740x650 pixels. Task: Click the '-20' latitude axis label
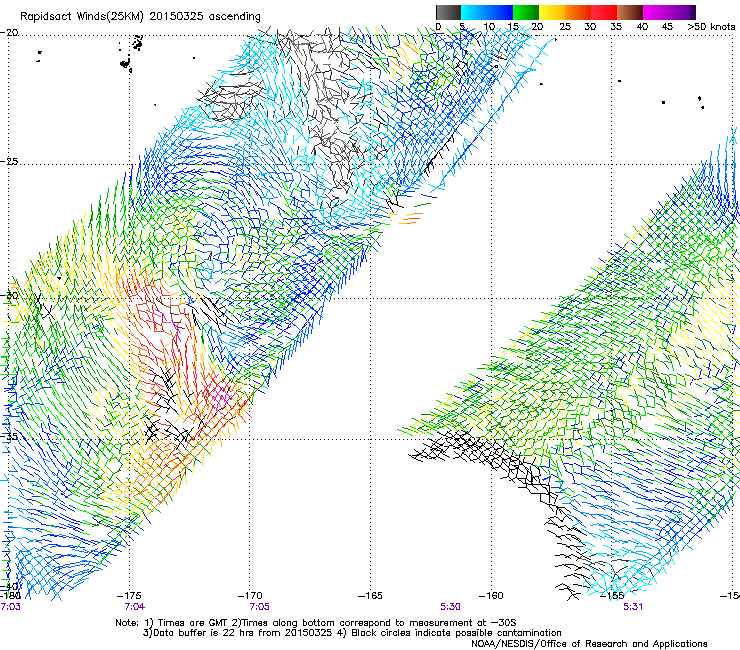pos(9,33)
